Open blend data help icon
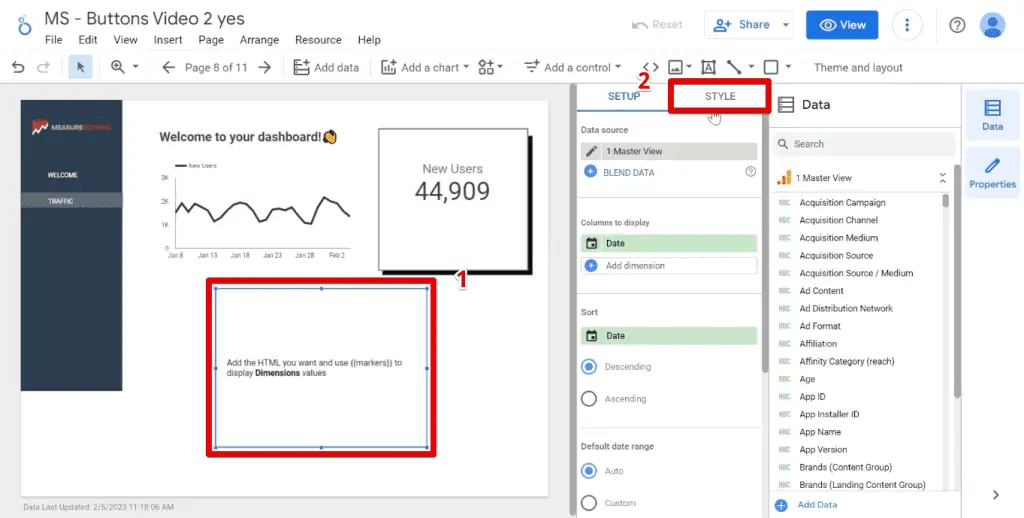 (750, 172)
